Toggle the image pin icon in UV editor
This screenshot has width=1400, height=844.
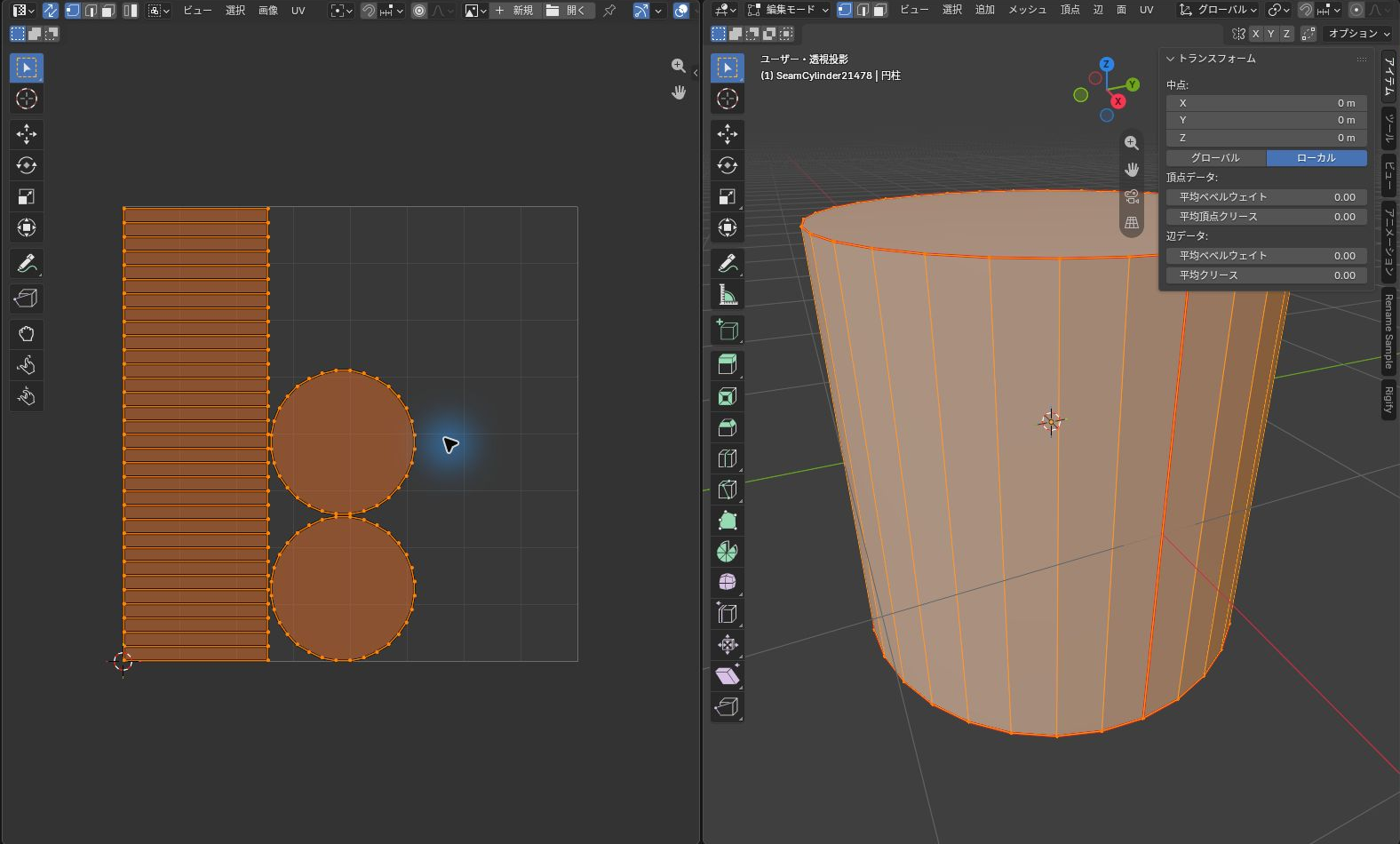(x=609, y=11)
